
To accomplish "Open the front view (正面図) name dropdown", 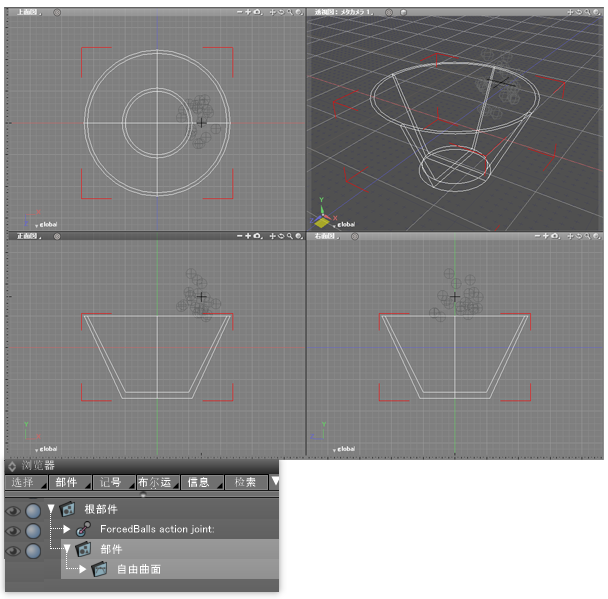I will (29, 236).
